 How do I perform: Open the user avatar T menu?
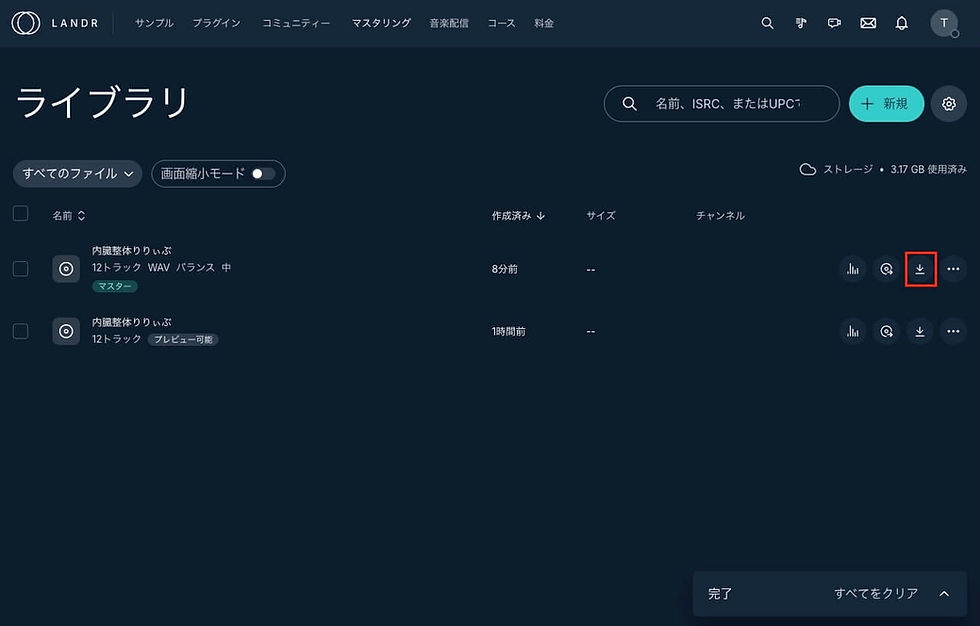(x=944, y=23)
